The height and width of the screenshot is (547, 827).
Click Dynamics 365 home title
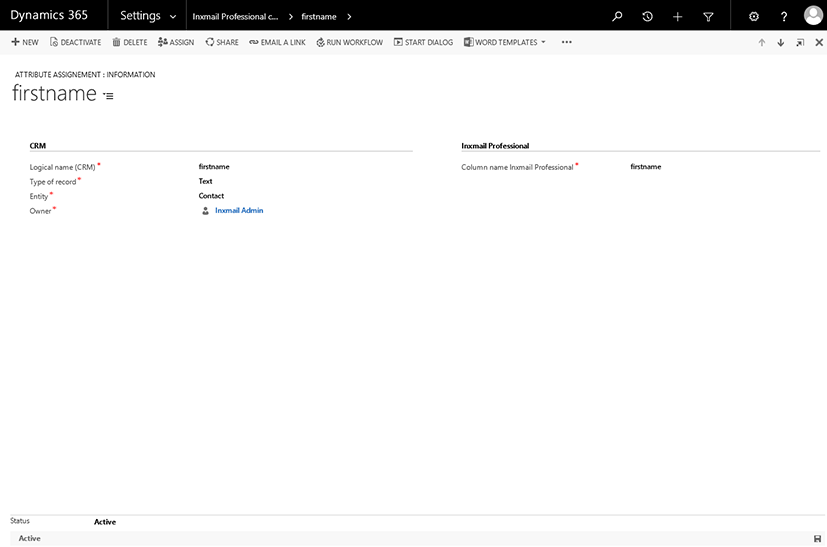pos(49,15)
